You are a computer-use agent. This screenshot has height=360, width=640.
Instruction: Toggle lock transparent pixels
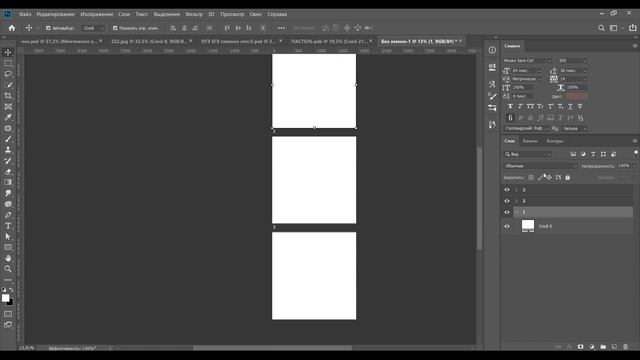point(531,178)
